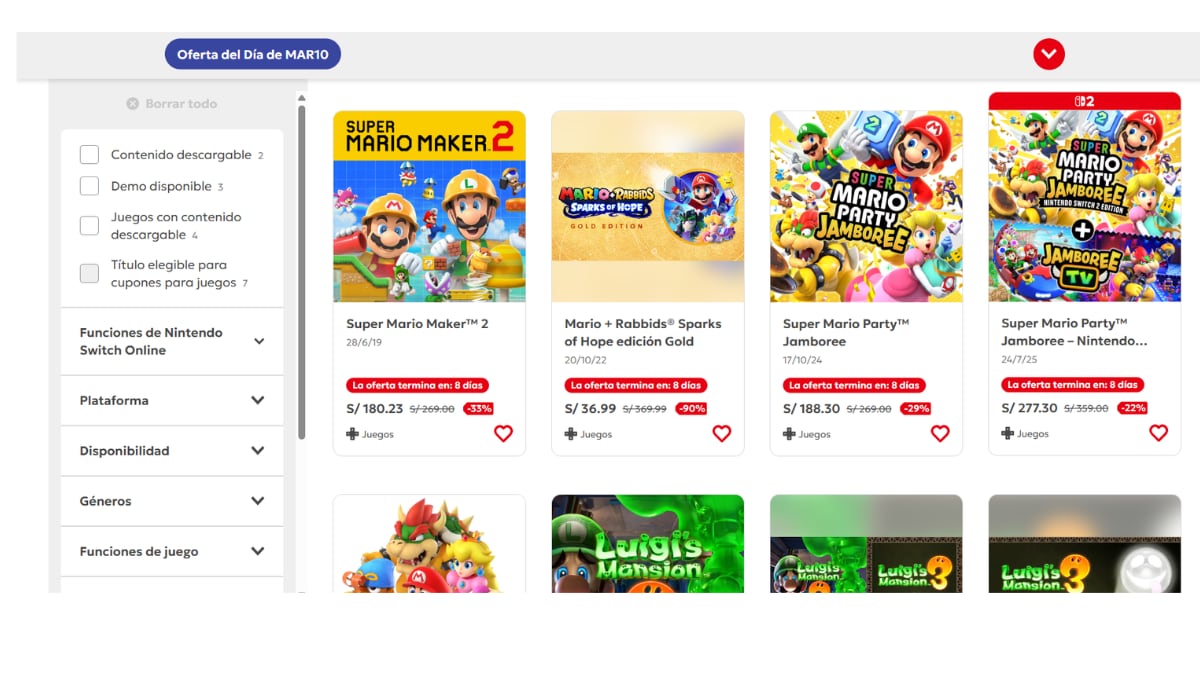
Task: Open the Super Mario Maker 2 title link
Action: click(x=417, y=323)
